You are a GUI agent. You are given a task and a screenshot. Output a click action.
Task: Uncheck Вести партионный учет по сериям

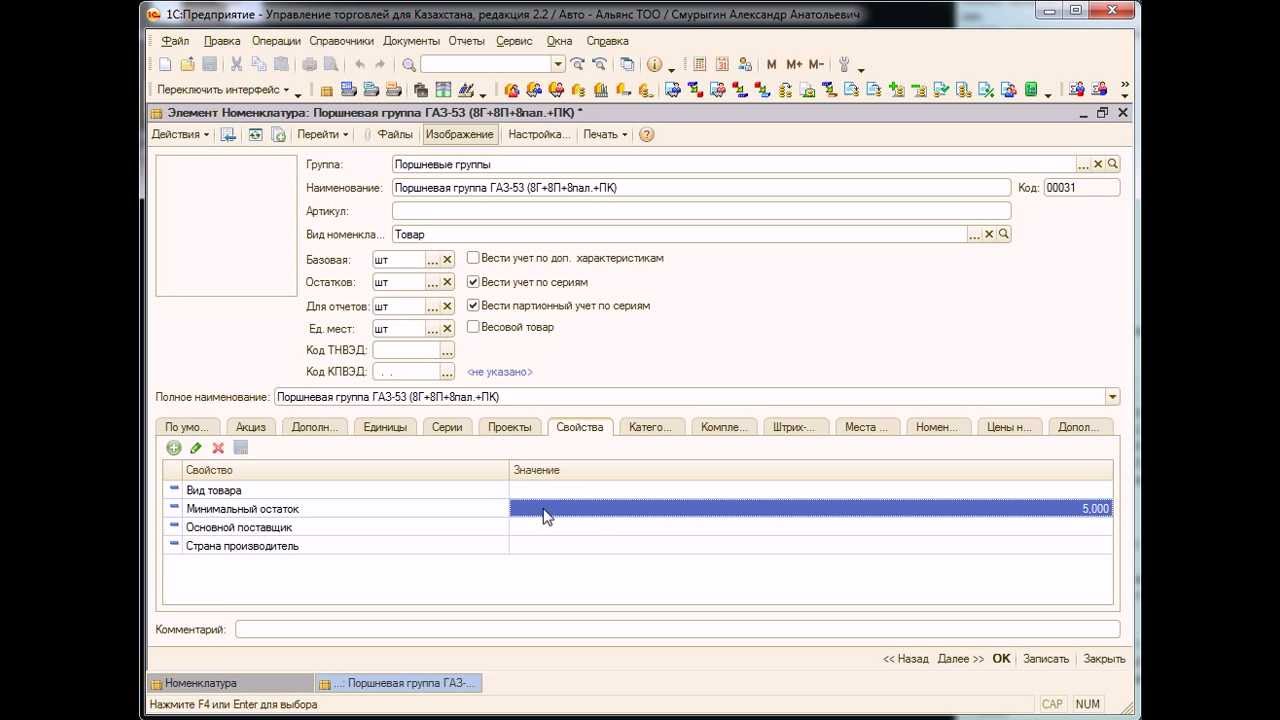473,305
